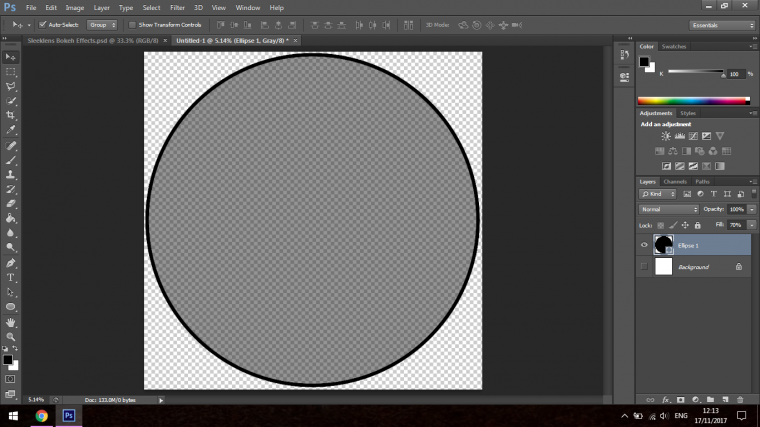The image size is (760, 427).
Task: Add a layer style (fx)
Action: pos(665,400)
